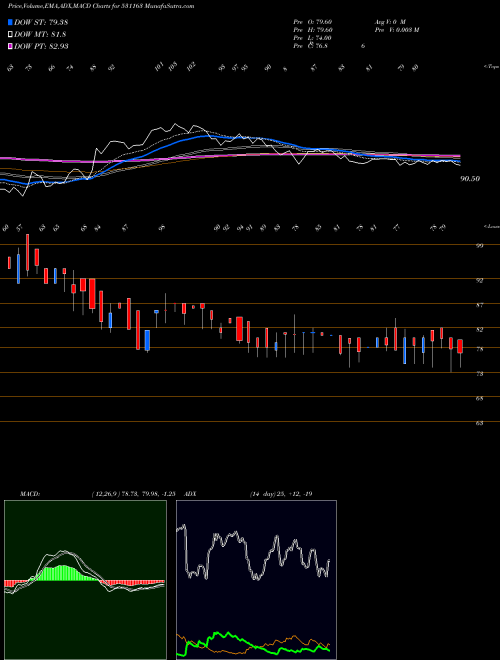
Task: Click the 'ADX' panel heading
Action: click(190, 494)
